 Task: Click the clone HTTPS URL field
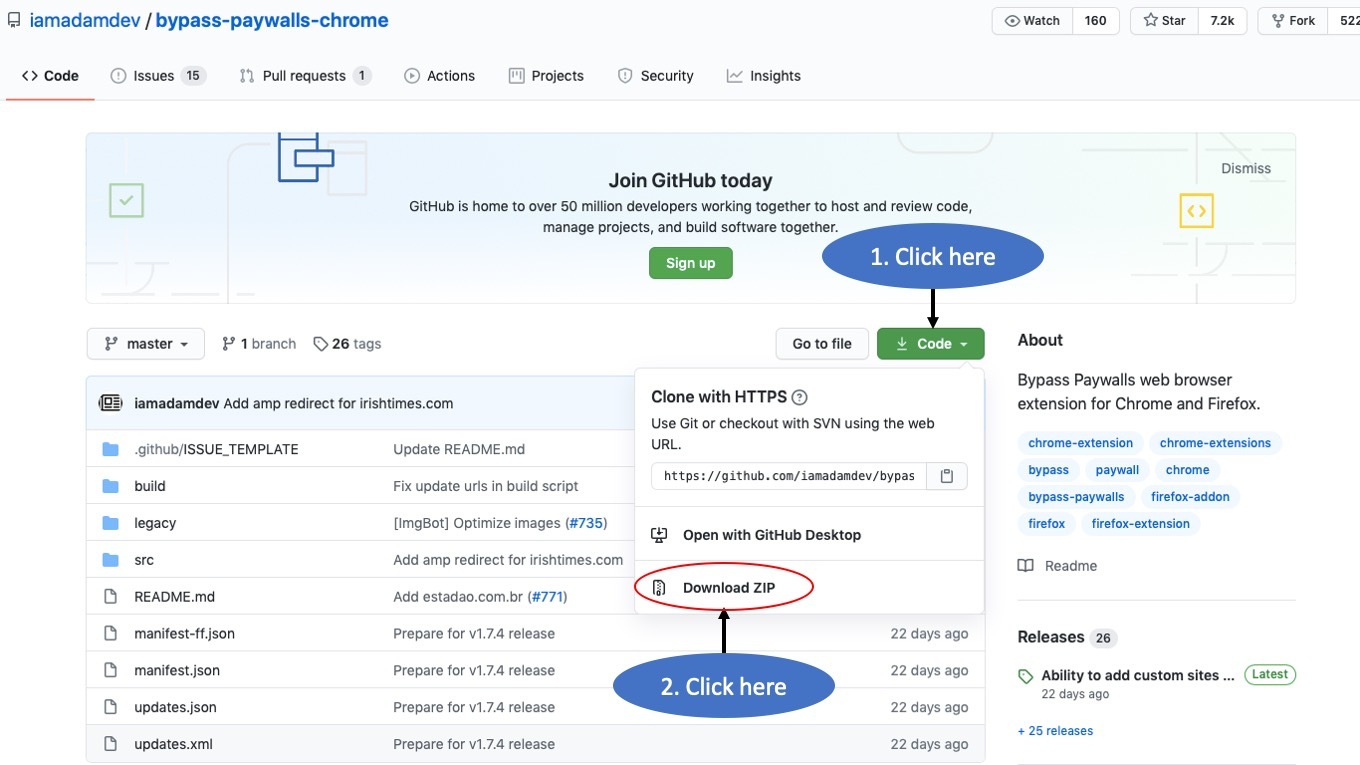pos(789,476)
